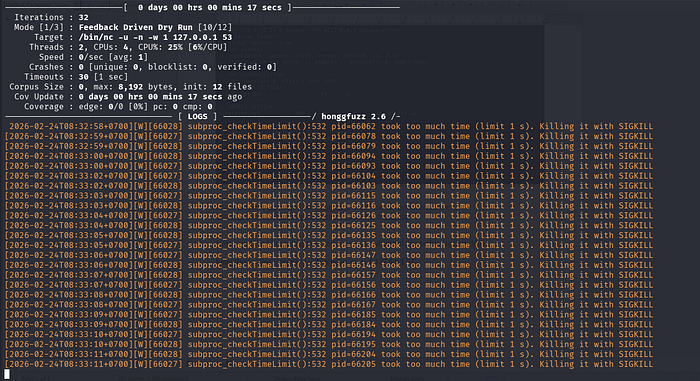Select the log entry with pid=66184
This screenshot has width=700, height=381.
coord(329,324)
